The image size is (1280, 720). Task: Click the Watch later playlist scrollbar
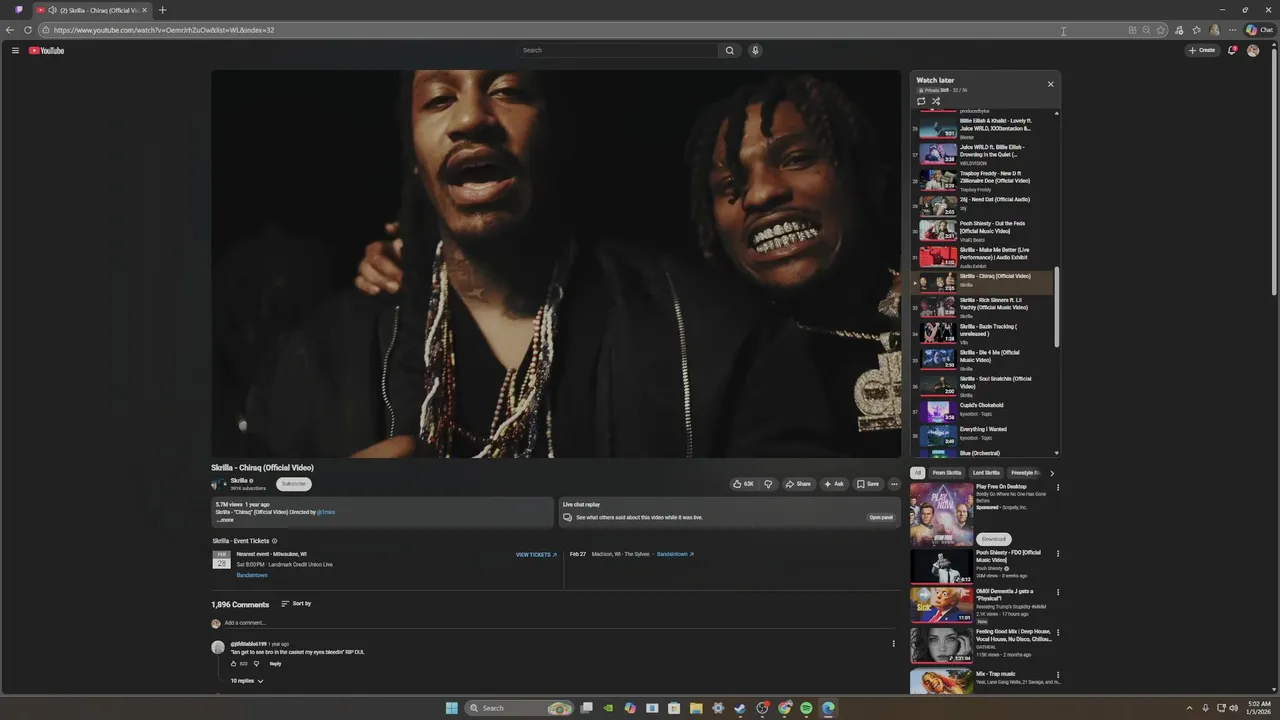pyautogui.click(x=1057, y=306)
